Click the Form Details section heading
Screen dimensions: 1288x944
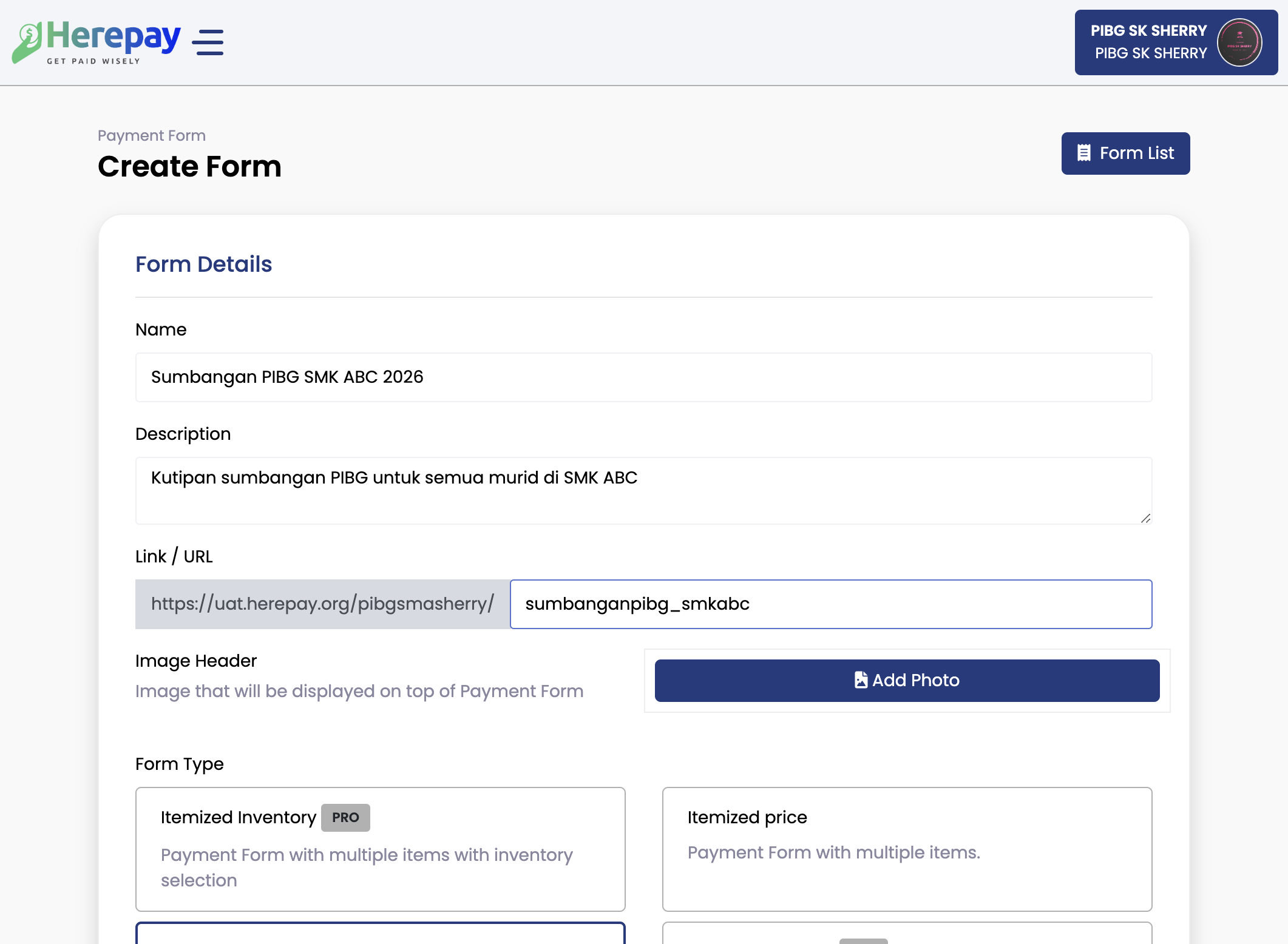(204, 265)
